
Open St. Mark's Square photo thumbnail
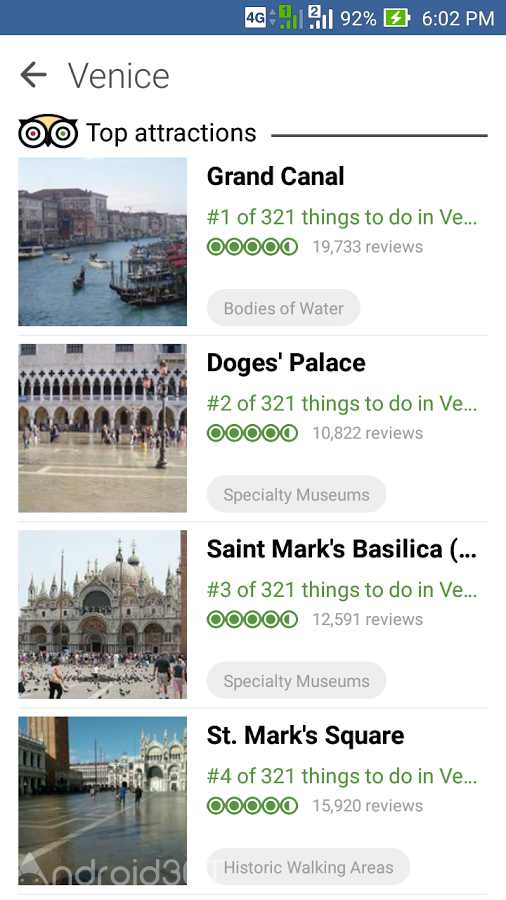(x=103, y=801)
